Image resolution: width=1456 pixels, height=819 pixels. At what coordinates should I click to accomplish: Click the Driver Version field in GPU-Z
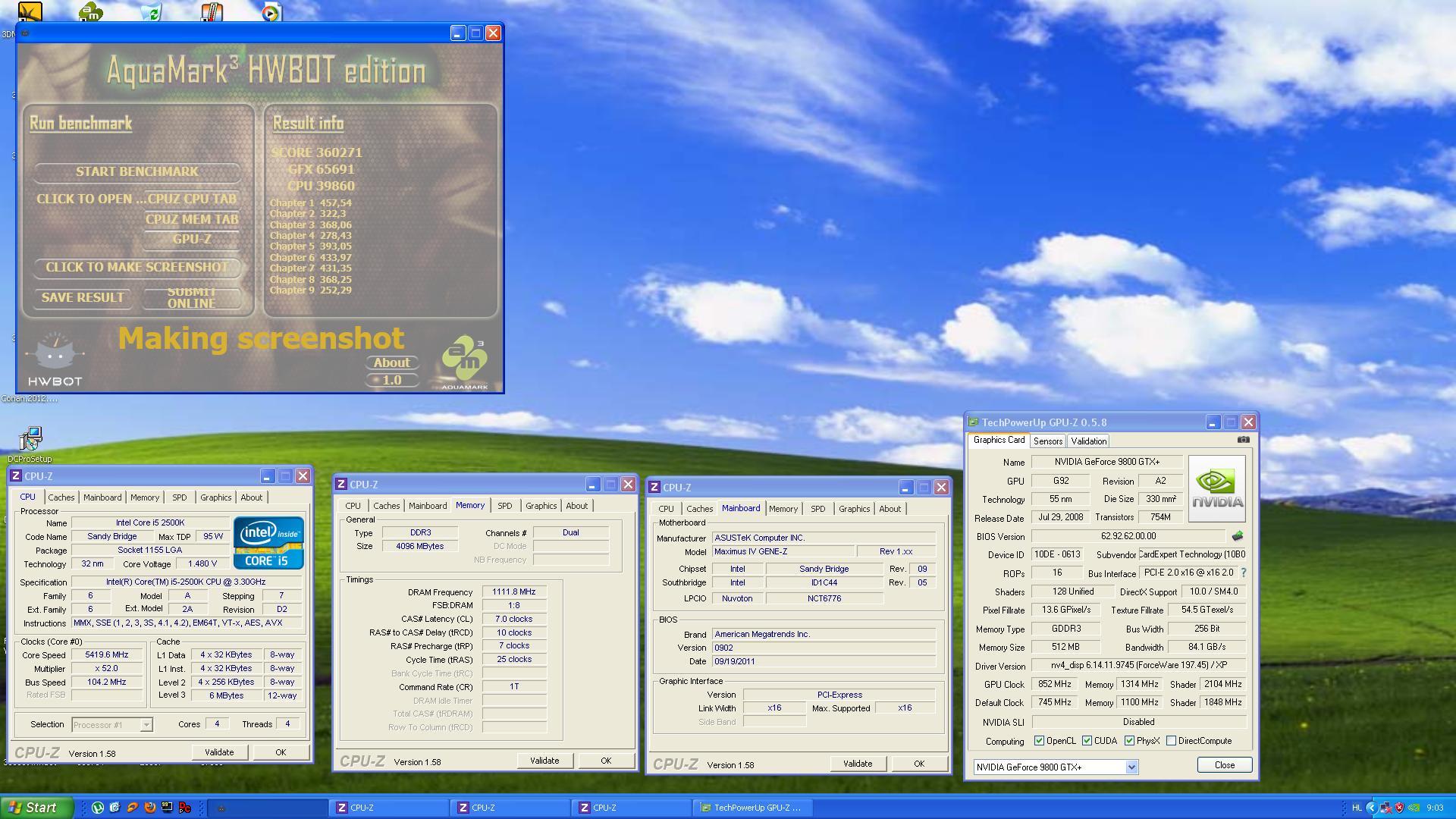click(1138, 666)
